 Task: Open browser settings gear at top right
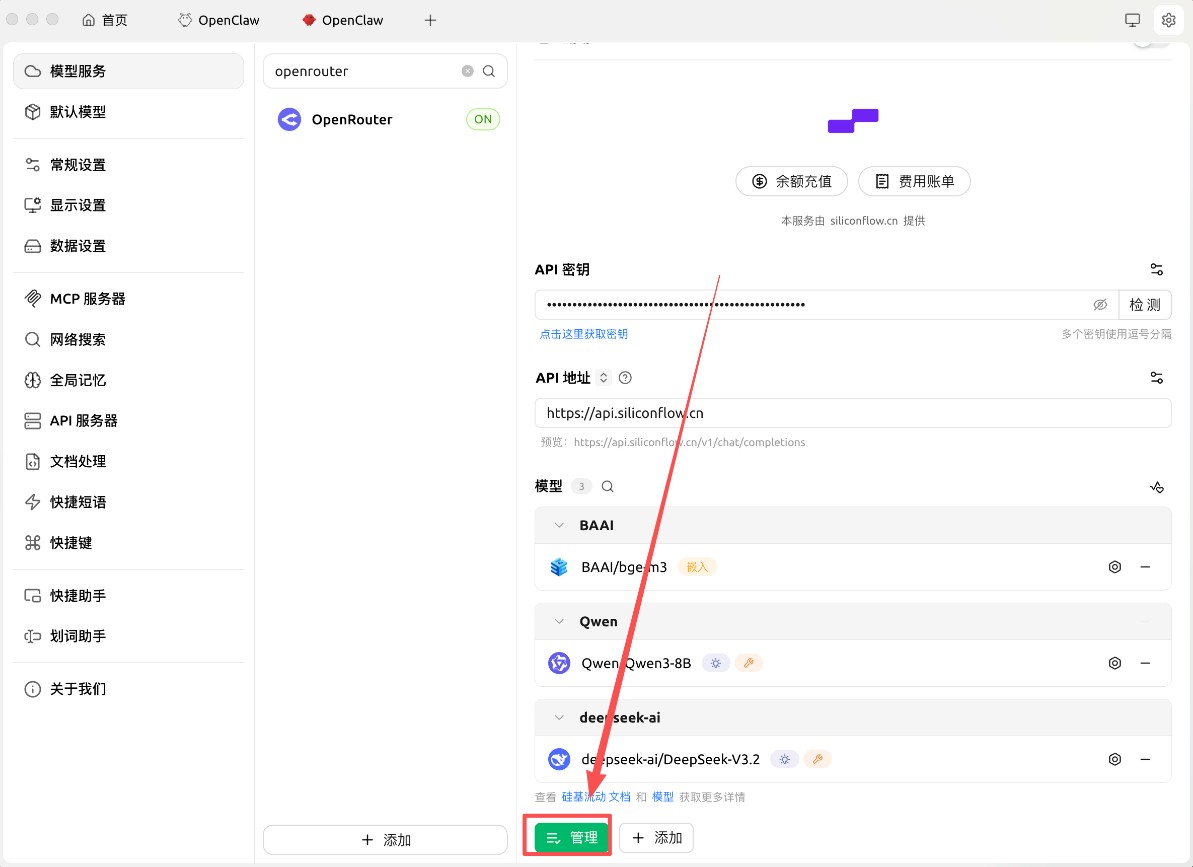coord(1168,19)
